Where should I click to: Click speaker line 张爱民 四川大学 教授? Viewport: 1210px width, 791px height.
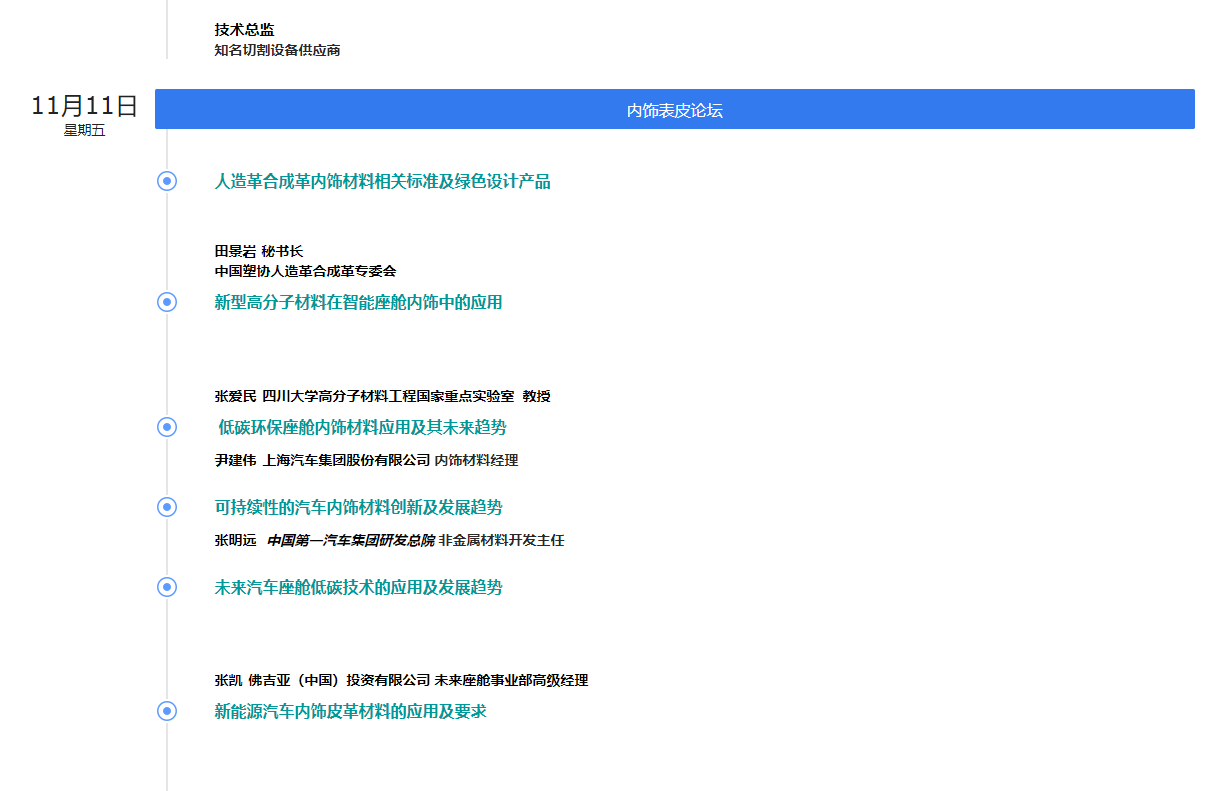pyautogui.click(x=382, y=396)
